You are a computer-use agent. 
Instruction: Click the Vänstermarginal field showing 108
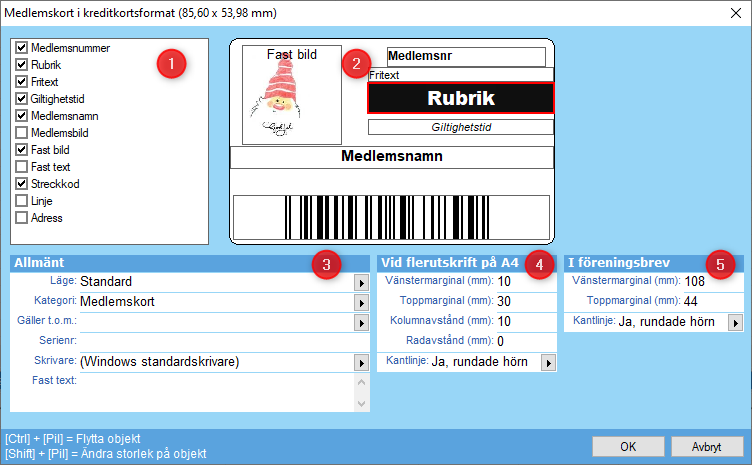point(710,282)
